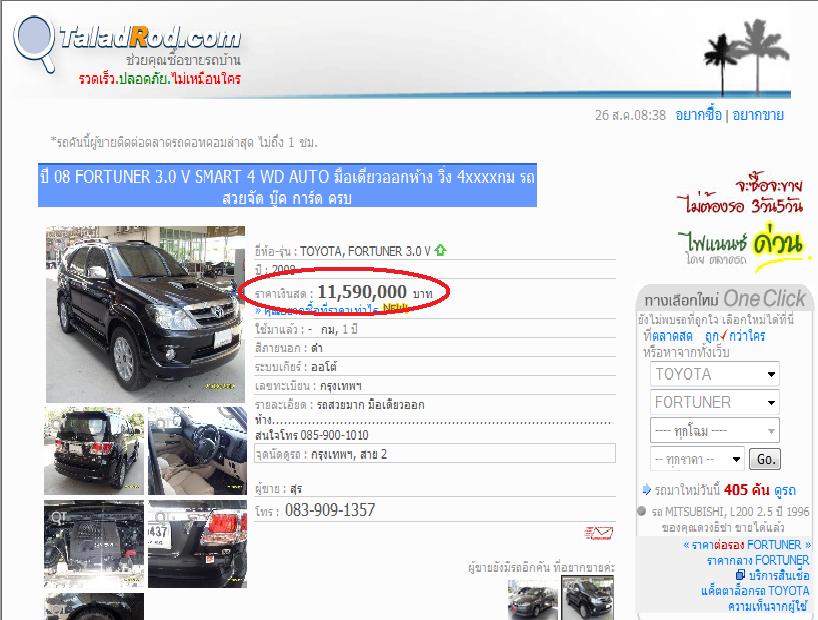
Task: Click the blue FORTUNER 3.0 V SMART listing title
Action: pyautogui.click(x=287, y=185)
